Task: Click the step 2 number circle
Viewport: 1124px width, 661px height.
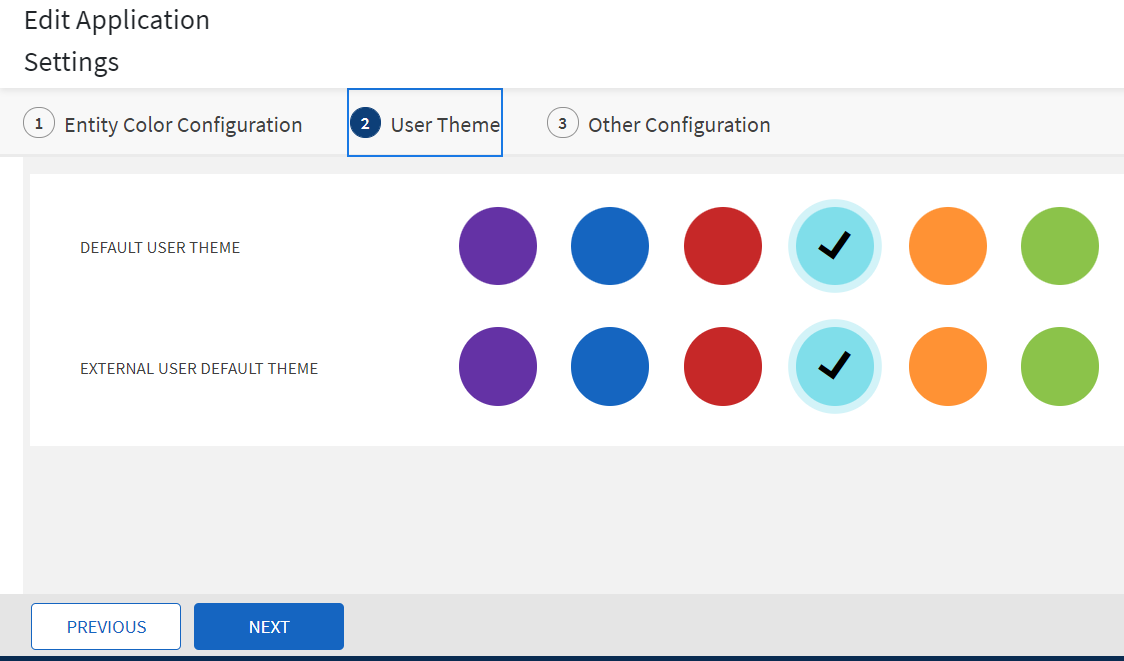Action: tap(365, 123)
